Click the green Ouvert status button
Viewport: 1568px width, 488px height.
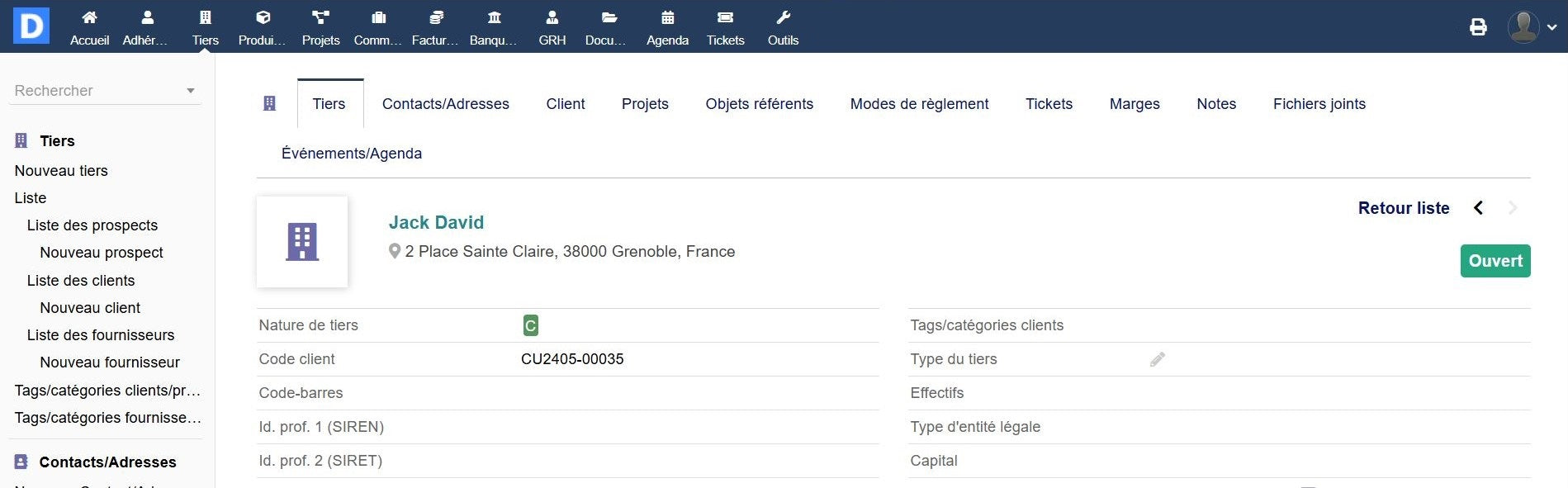[1495, 261]
